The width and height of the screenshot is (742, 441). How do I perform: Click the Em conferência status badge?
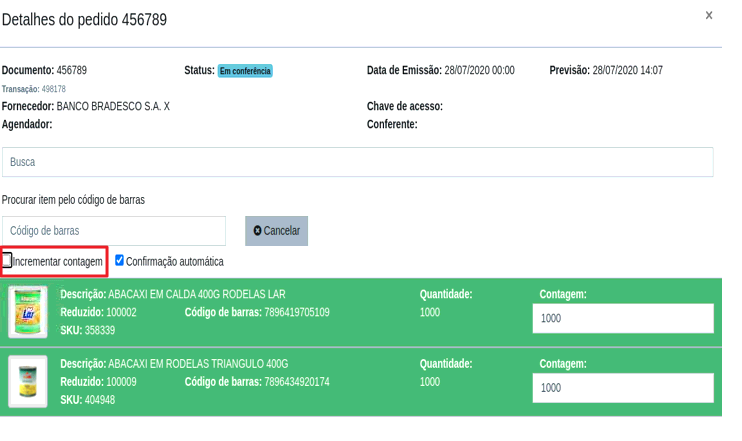coord(245,71)
